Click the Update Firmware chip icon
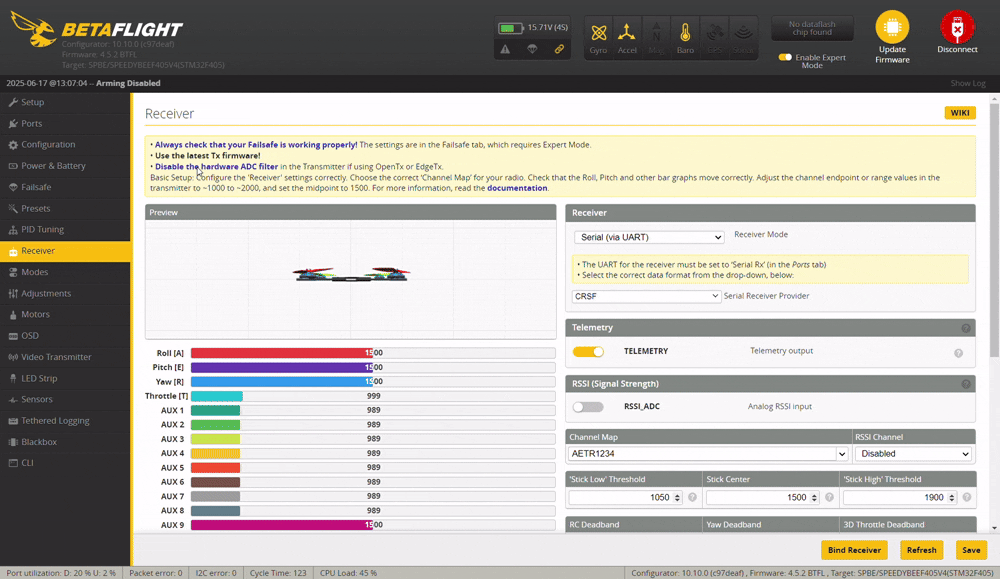Viewport: 1000px width, 579px height. [x=892, y=27]
